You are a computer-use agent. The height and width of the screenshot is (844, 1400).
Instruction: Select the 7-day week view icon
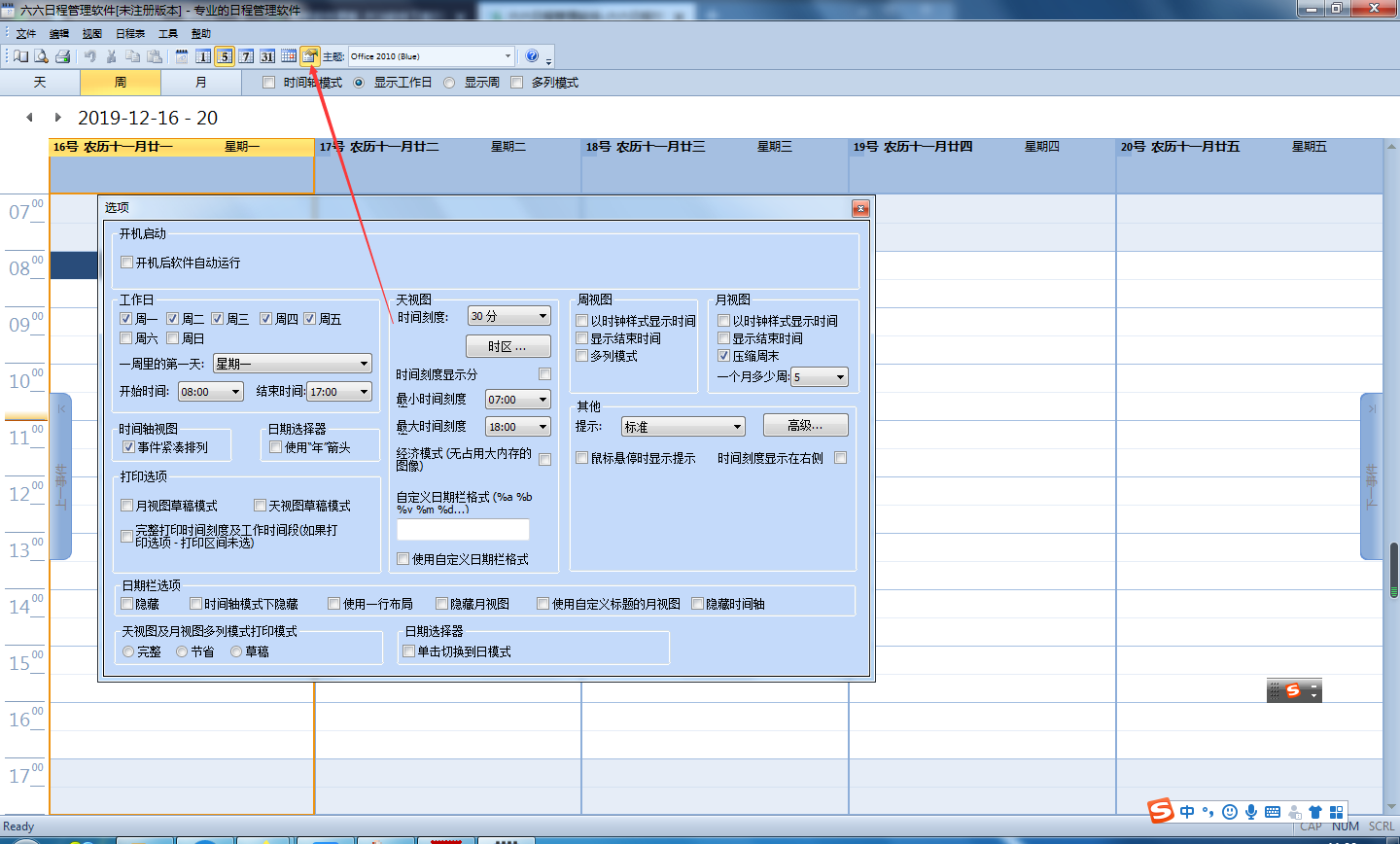[x=246, y=56]
